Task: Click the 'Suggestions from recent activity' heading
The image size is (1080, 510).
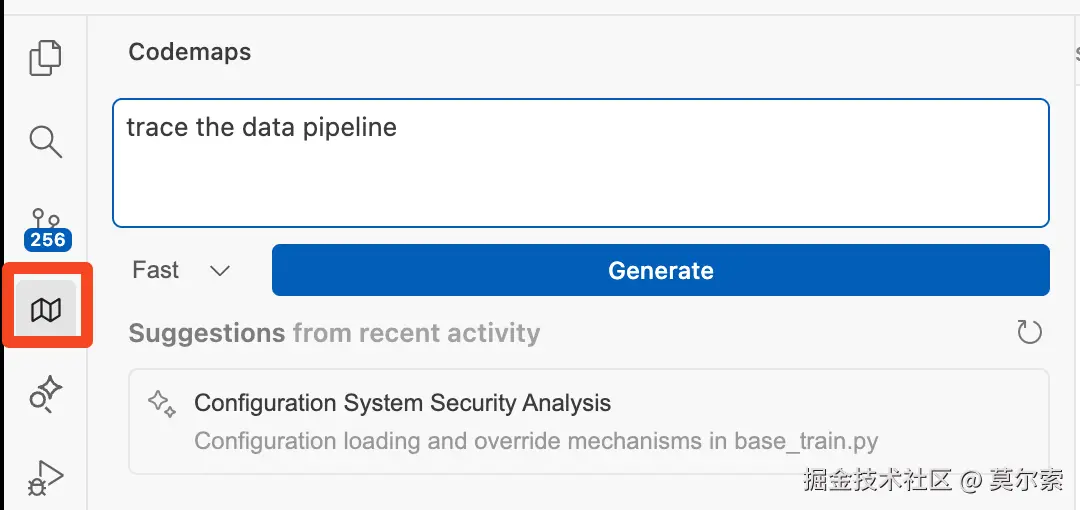Action: click(x=334, y=333)
